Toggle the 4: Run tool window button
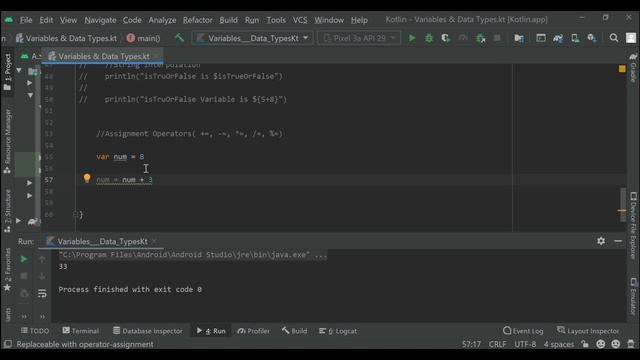Viewport: 640px width, 360px height. (211, 331)
